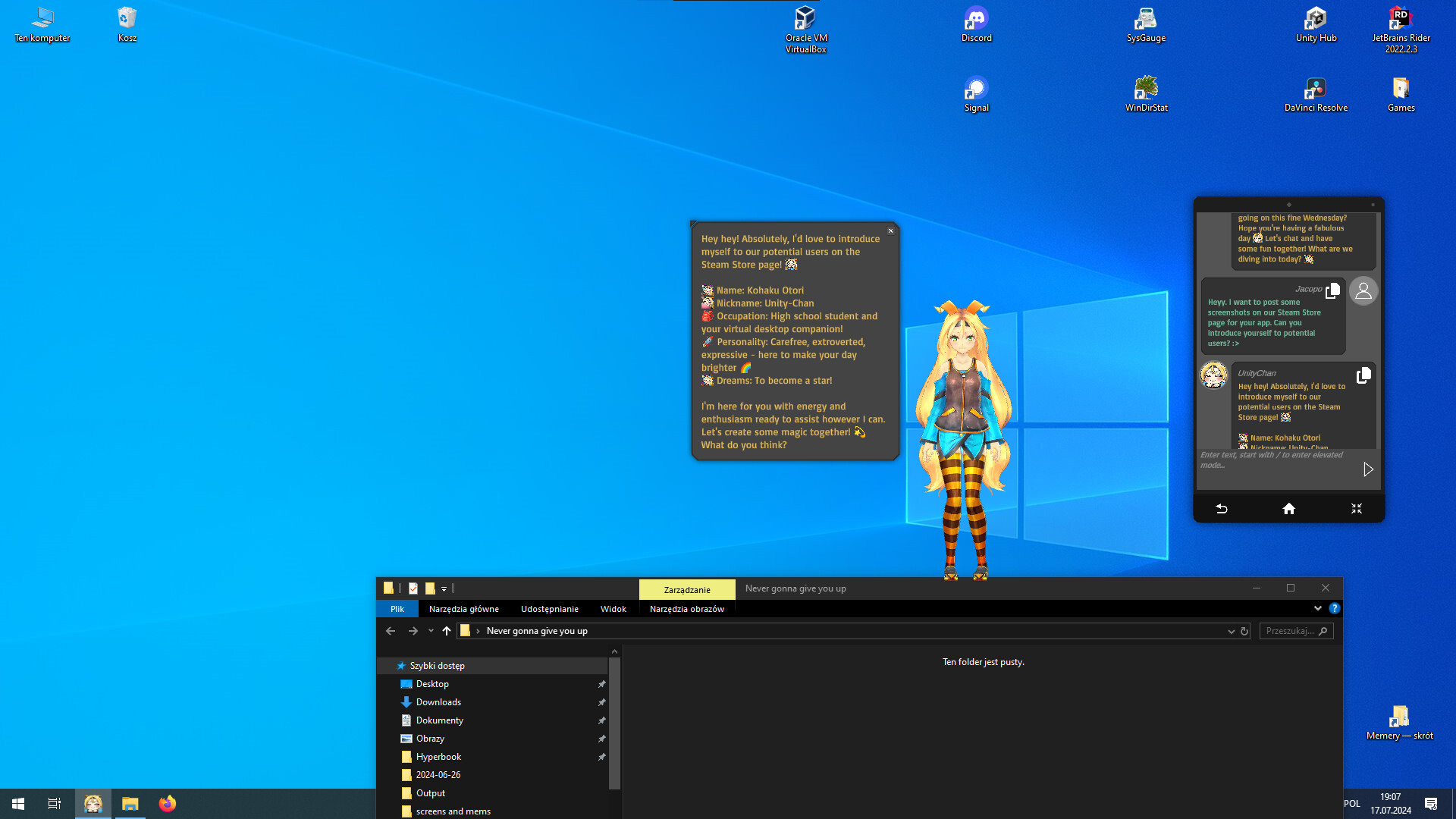Open Discord from the desktop

(x=976, y=17)
